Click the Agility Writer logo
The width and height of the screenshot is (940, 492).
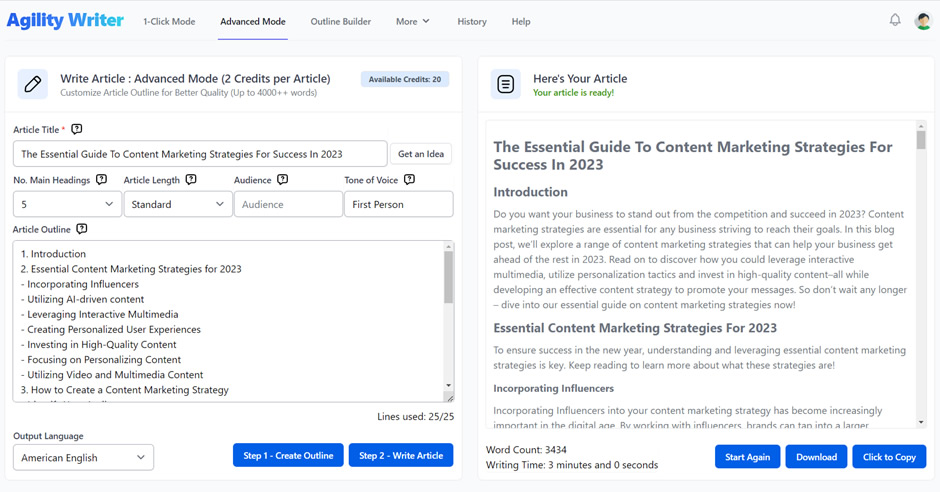65,20
